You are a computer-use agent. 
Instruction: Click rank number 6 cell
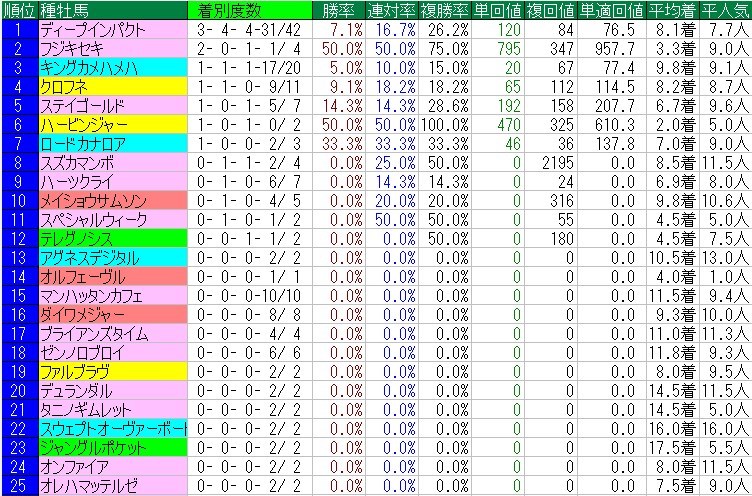[19, 125]
